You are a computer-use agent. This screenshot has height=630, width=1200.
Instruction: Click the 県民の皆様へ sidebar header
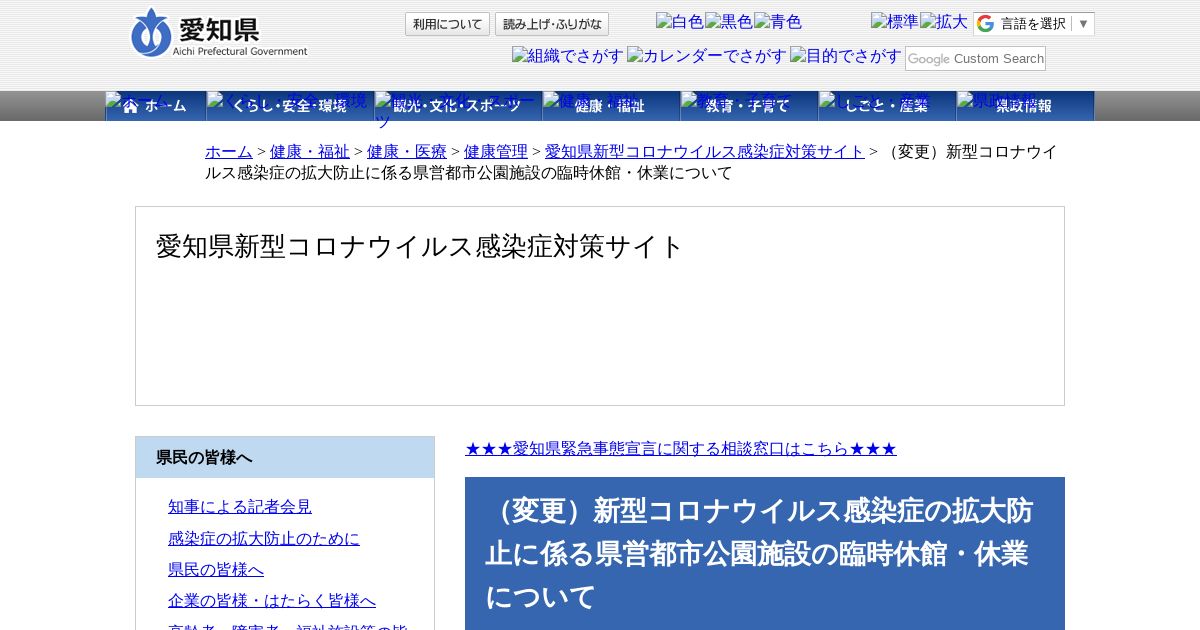285,457
